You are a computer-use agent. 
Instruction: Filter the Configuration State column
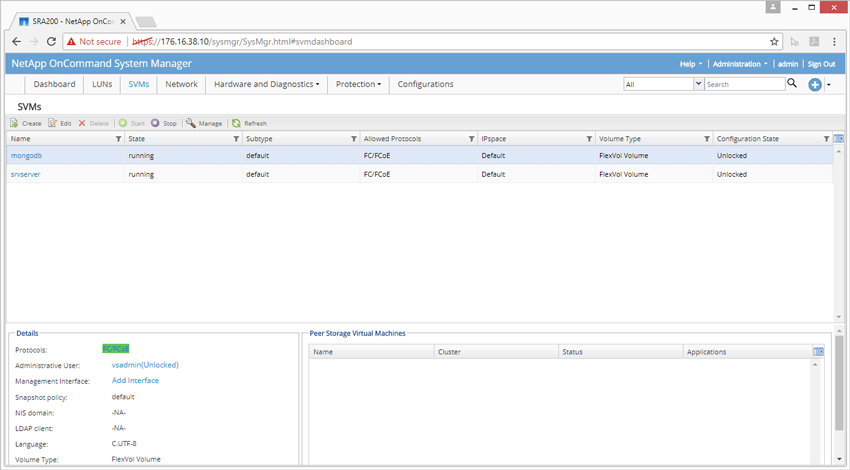(x=827, y=139)
